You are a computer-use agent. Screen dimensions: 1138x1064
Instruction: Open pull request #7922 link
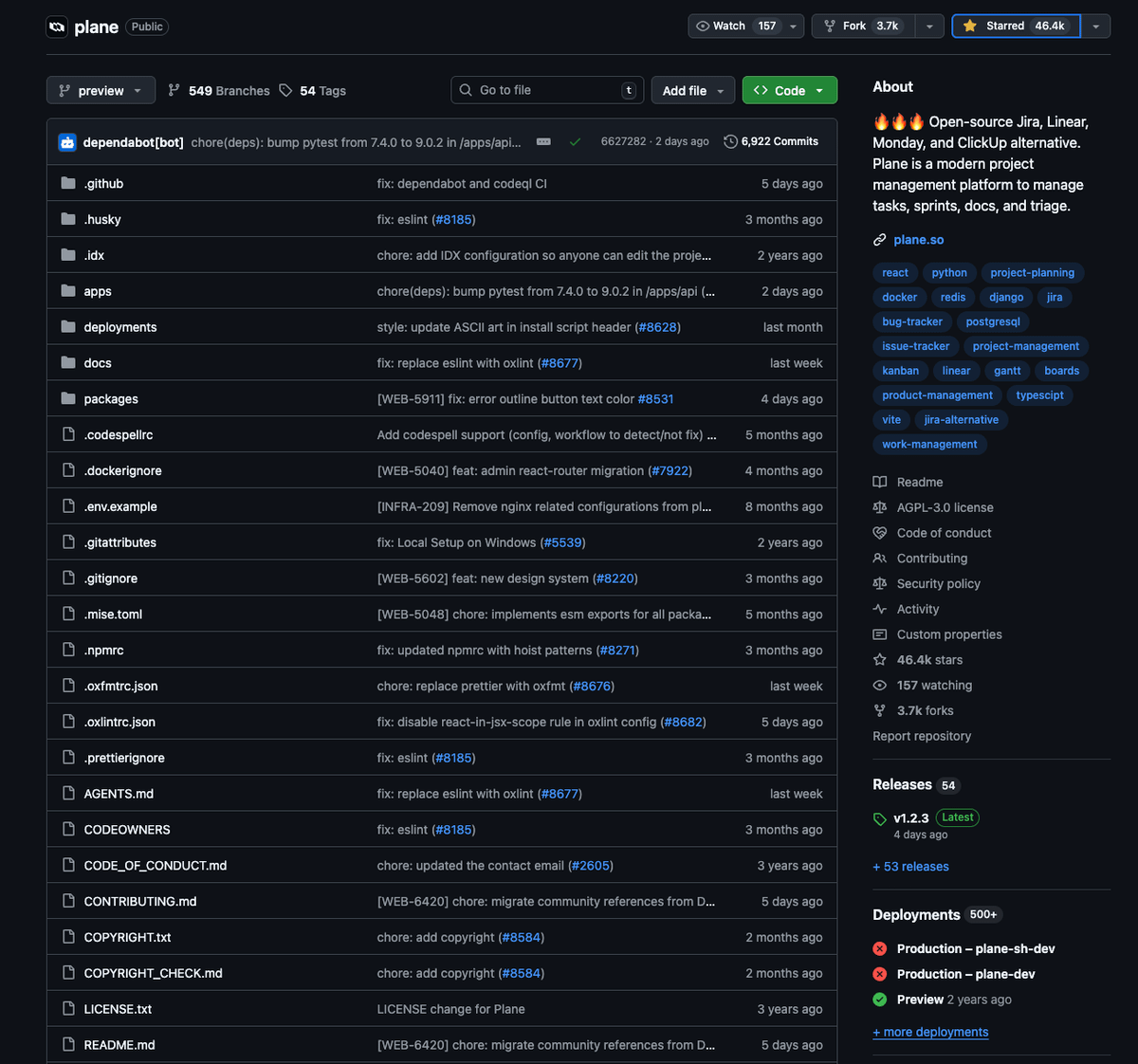coord(670,470)
